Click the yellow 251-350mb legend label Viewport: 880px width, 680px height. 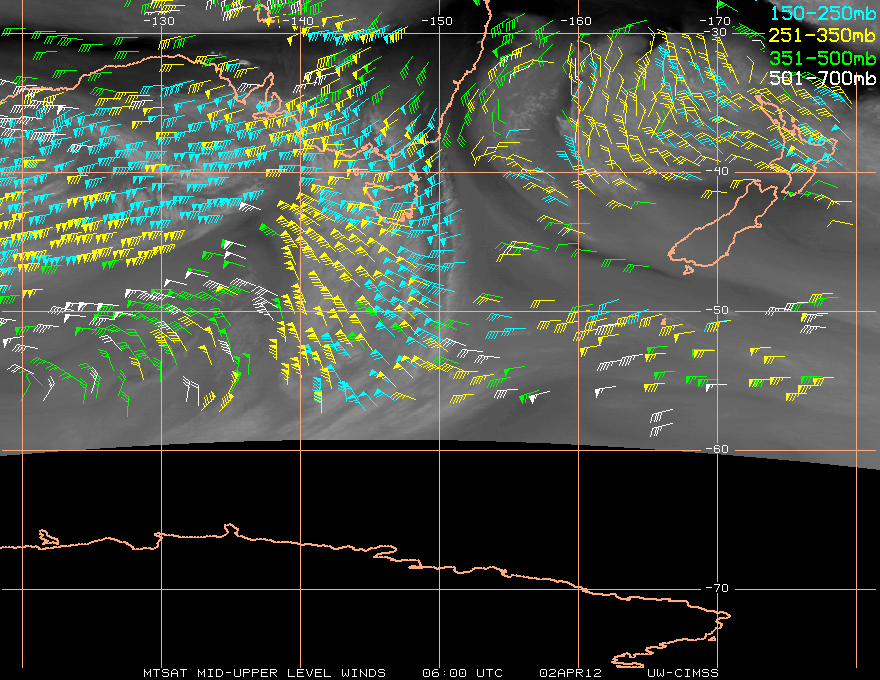(822, 36)
